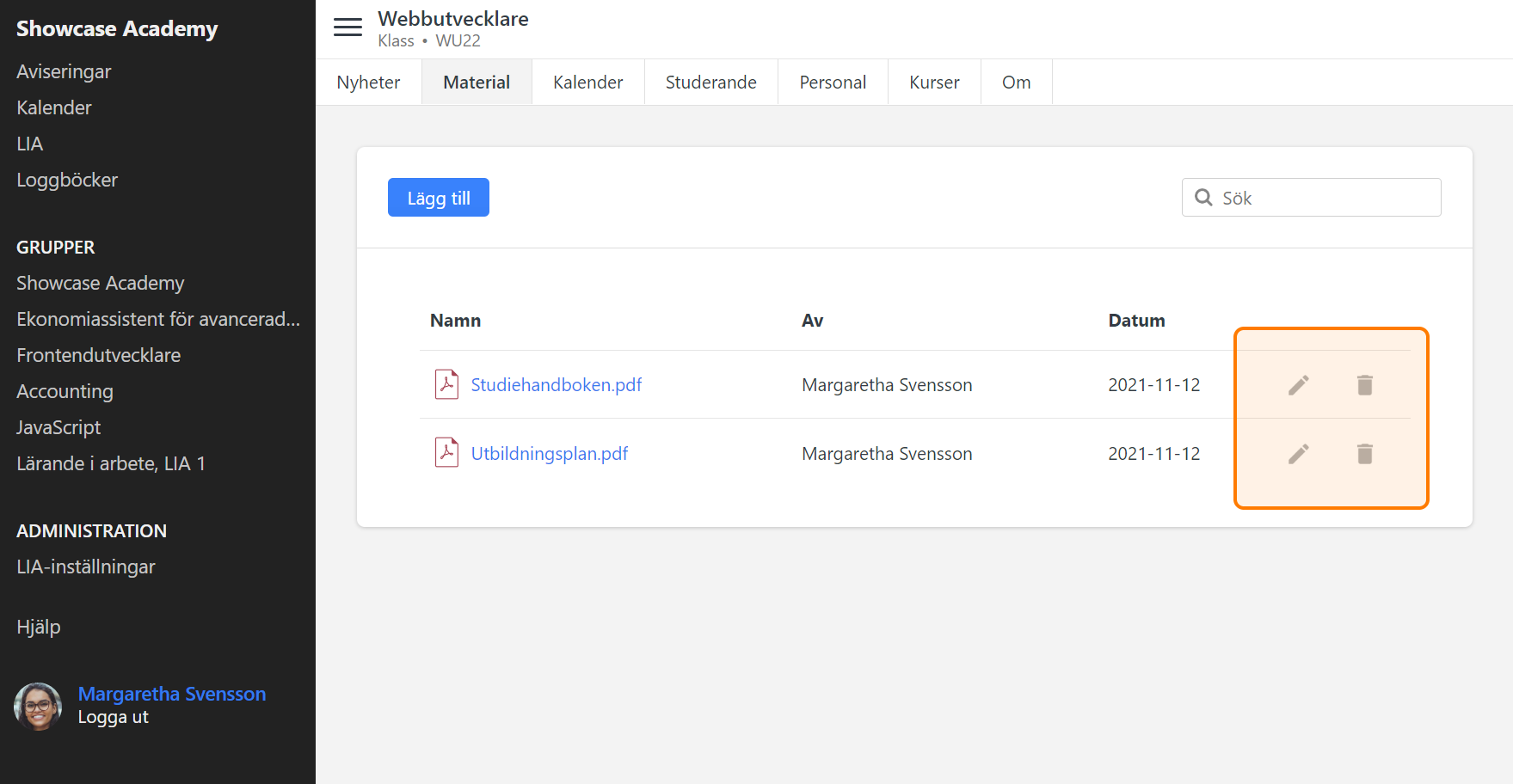Delete Studiehandboken.pdf with trash icon
The height and width of the screenshot is (784, 1513).
coord(1364,385)
